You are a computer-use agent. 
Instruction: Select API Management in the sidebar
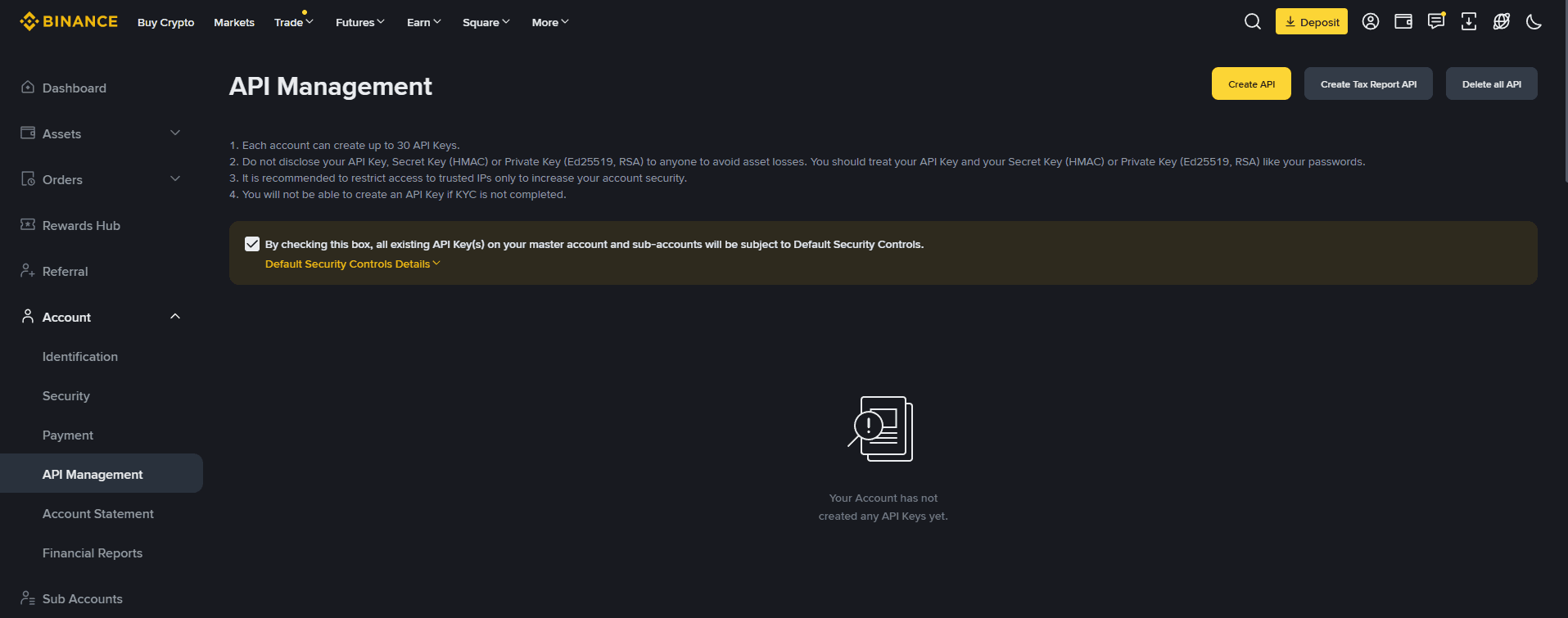coord(102,473)
